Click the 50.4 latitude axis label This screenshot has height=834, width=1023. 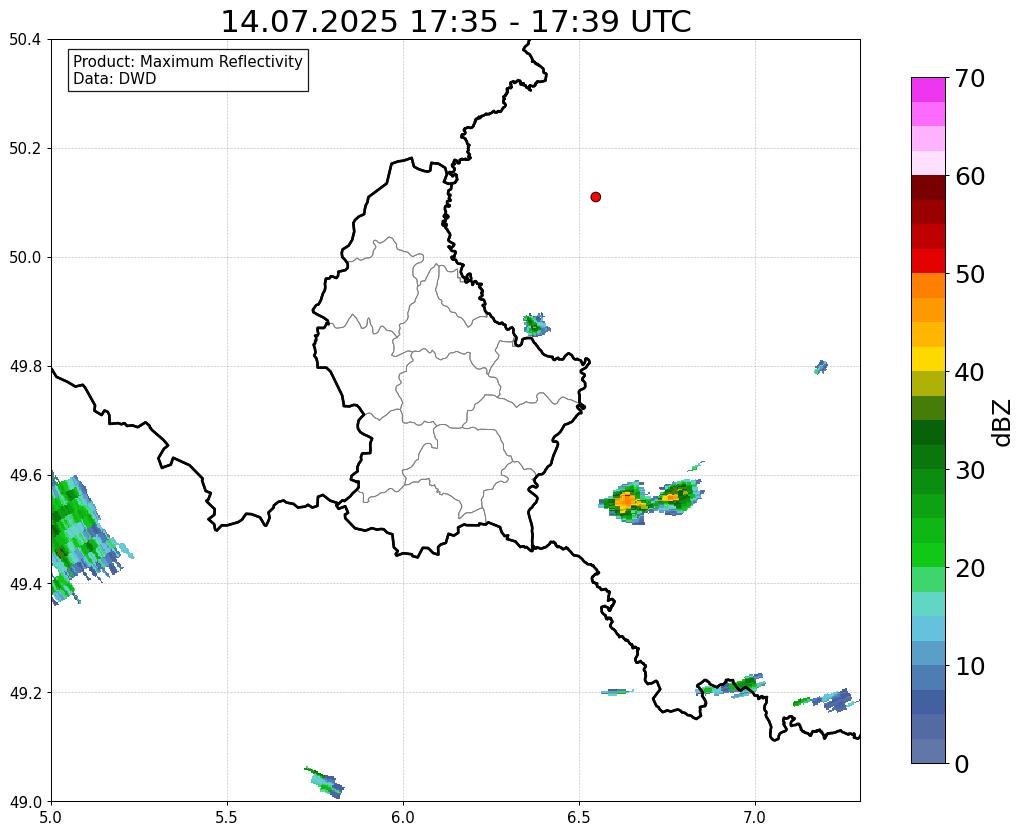coord(25,40)
